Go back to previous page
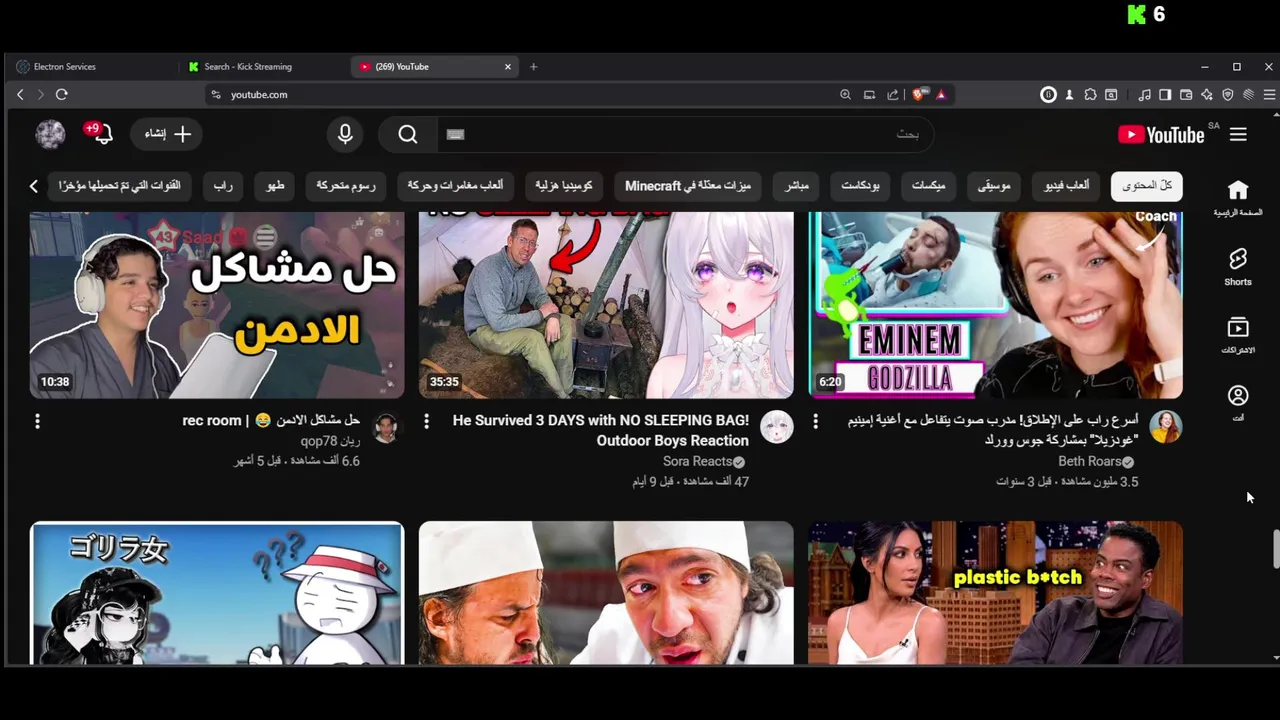The width and height of the screenshot is (1280, 720). click(x=20, y=94)
